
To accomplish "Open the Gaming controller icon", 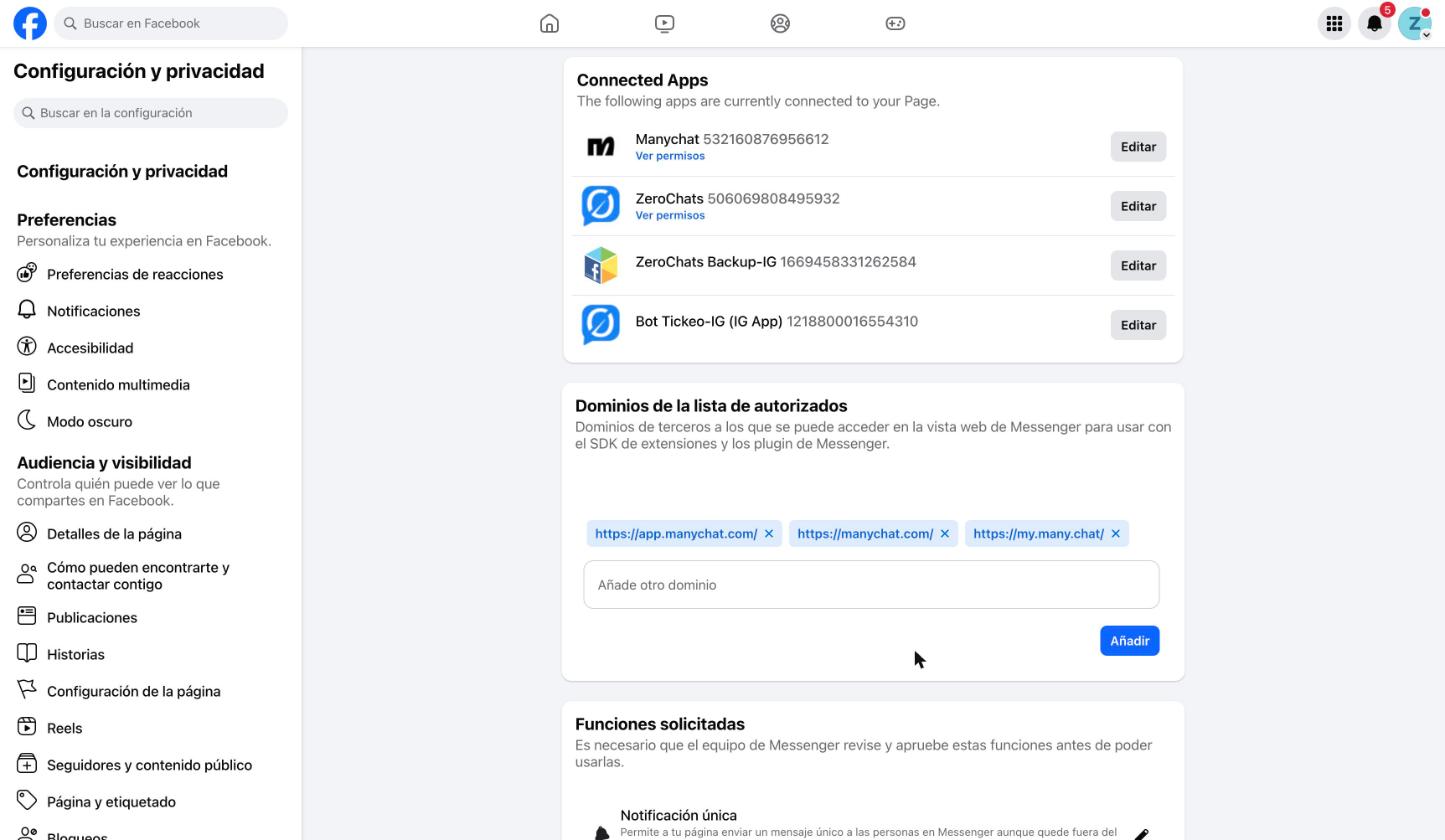I will coord(896,23).
